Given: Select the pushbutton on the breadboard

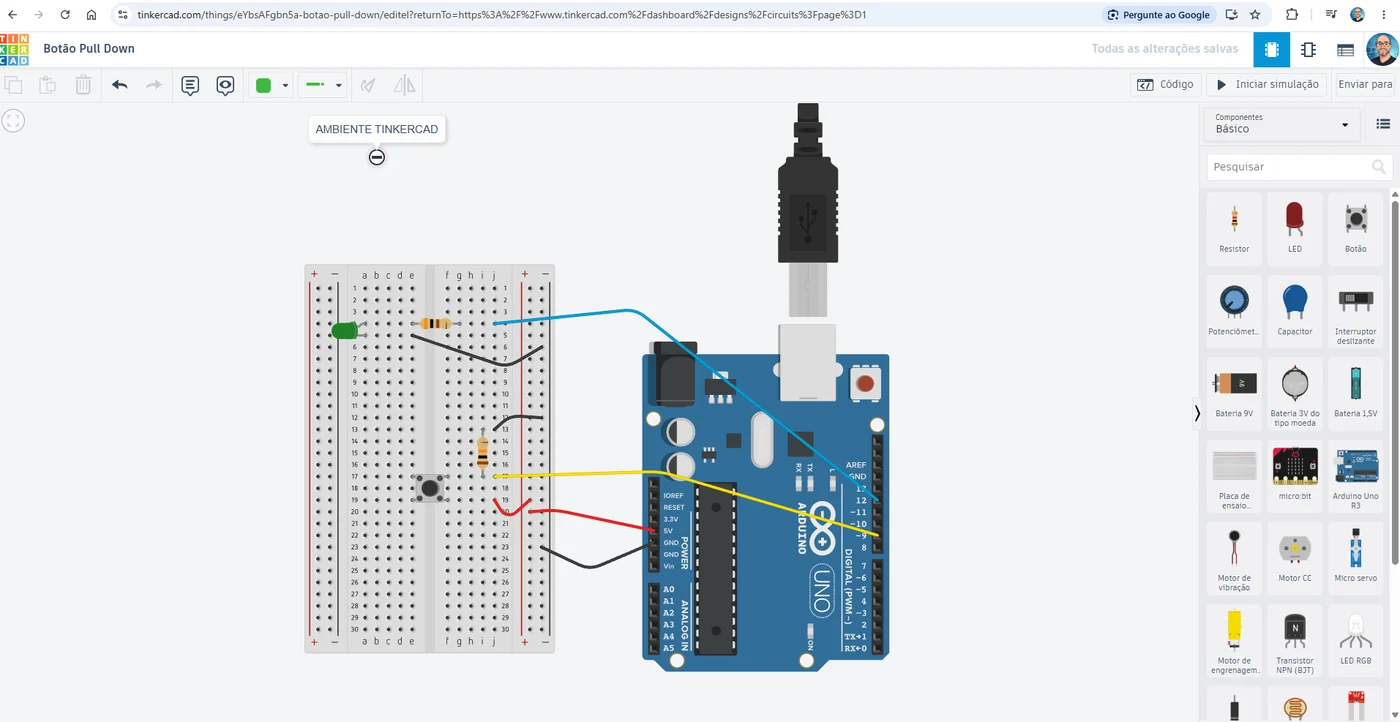Looking at the screenshot, I should coord(430,488).
